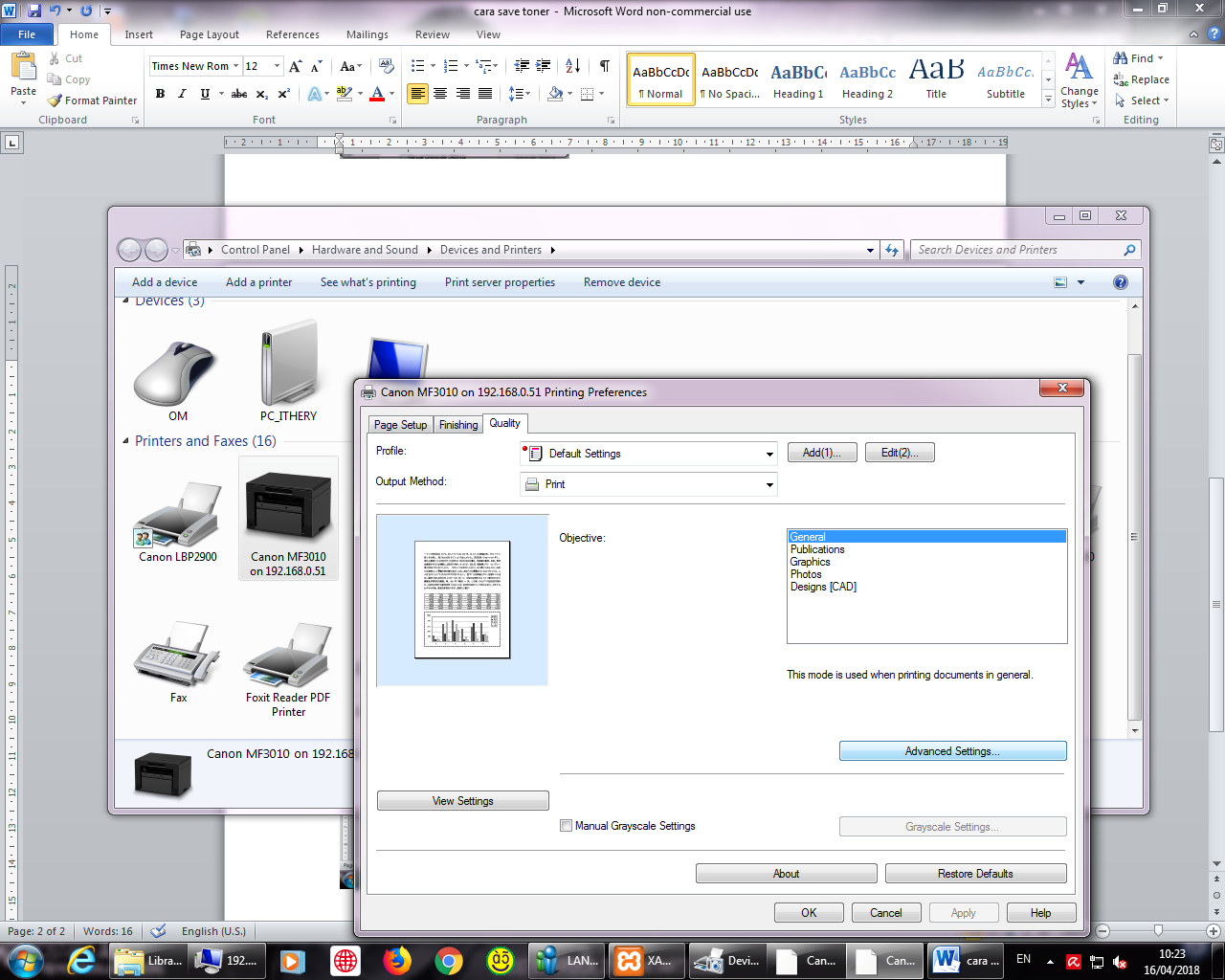Click the Restore Defaults button
The image size is (1225, 980).
(x=975, y=873)
